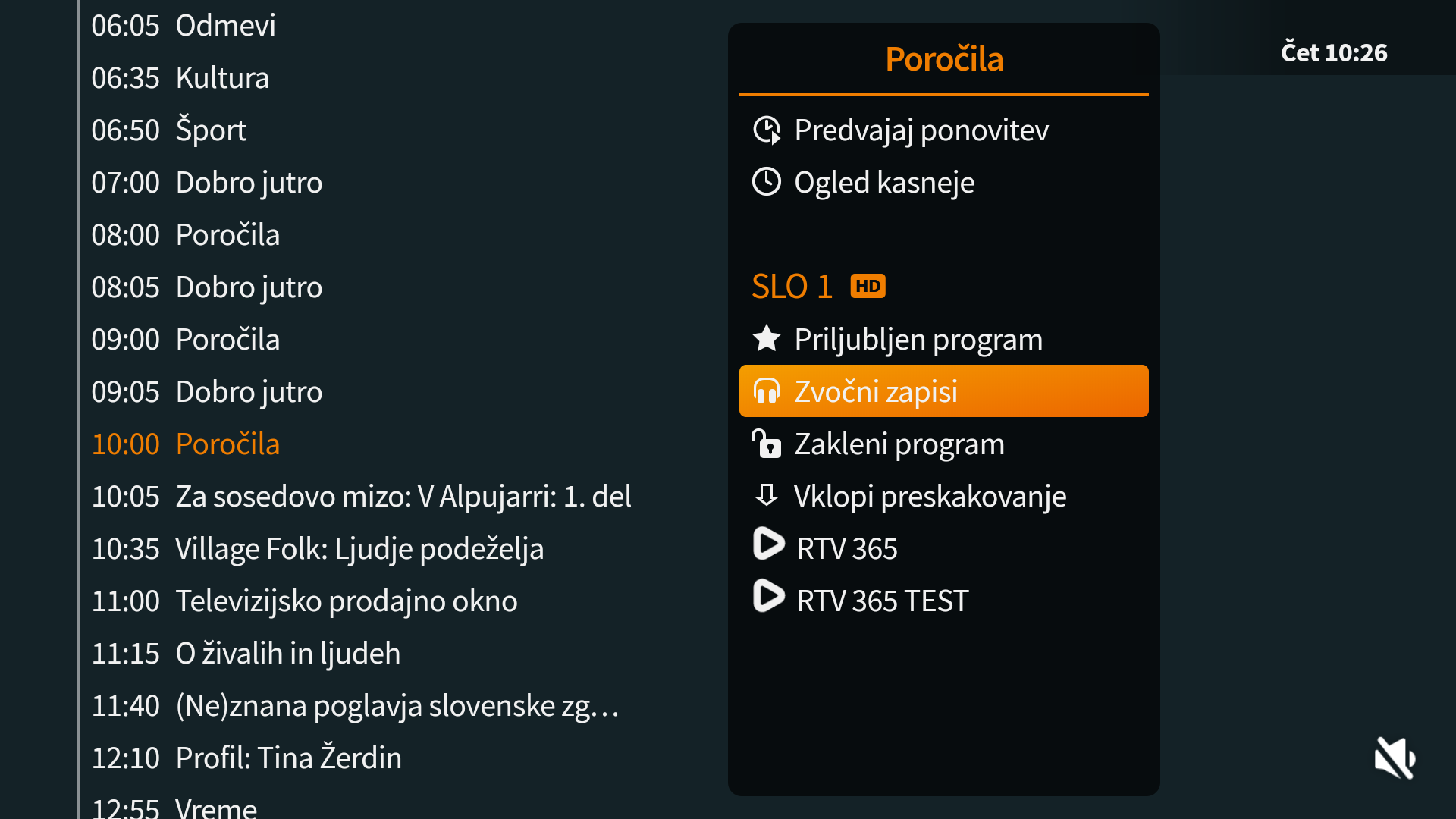Click the RTV 365 TEST play icon
This screenshot has width=1456, height=819.
768,597
